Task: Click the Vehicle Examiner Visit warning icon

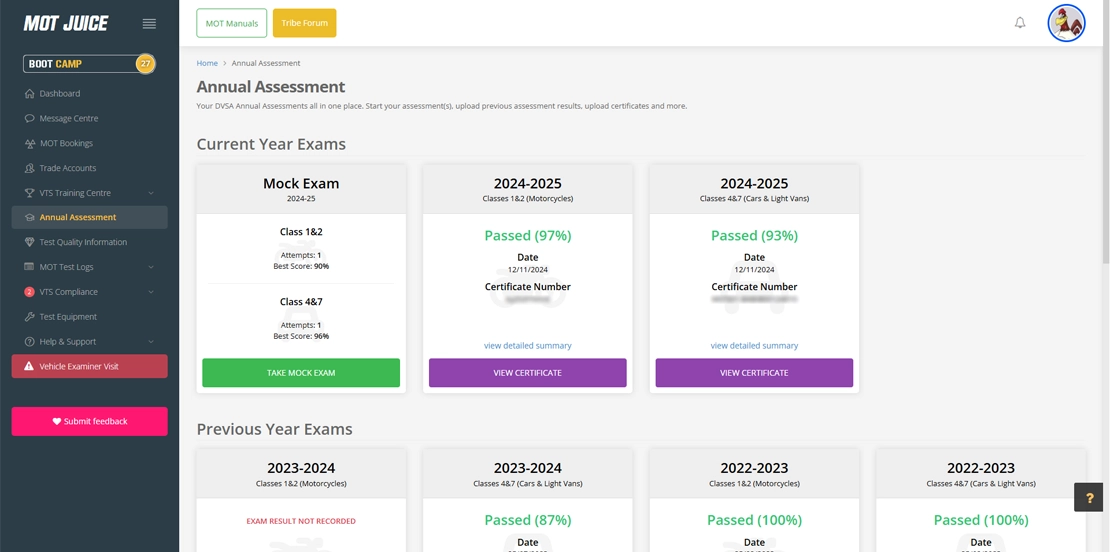Action: pyautogui.click(x=29, y=366)
